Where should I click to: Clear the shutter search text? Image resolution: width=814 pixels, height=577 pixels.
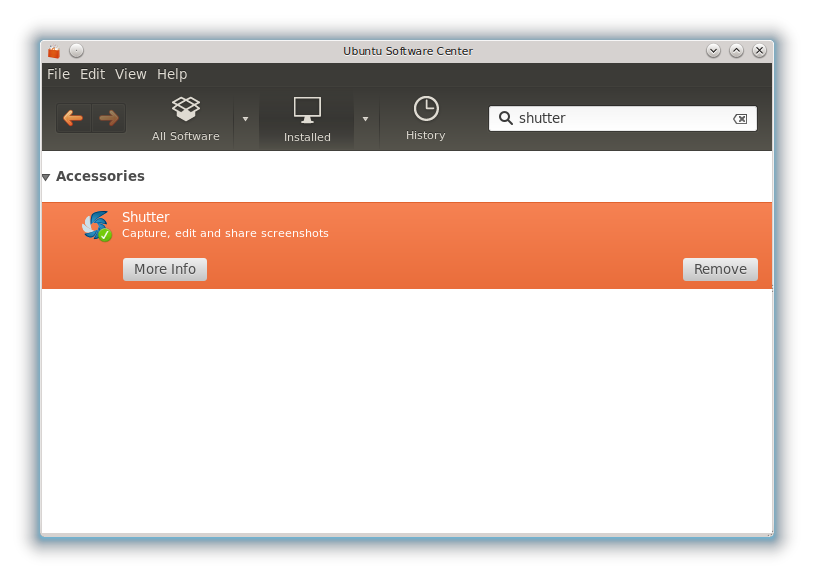740,119
